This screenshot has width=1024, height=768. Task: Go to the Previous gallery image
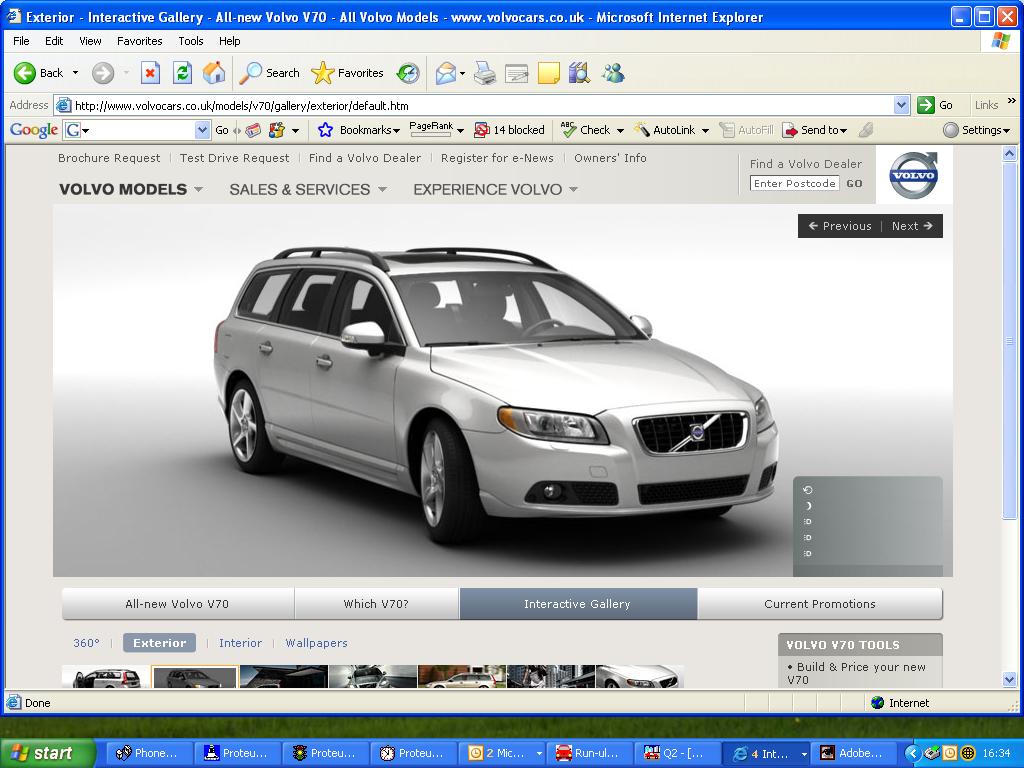(840, 226)
